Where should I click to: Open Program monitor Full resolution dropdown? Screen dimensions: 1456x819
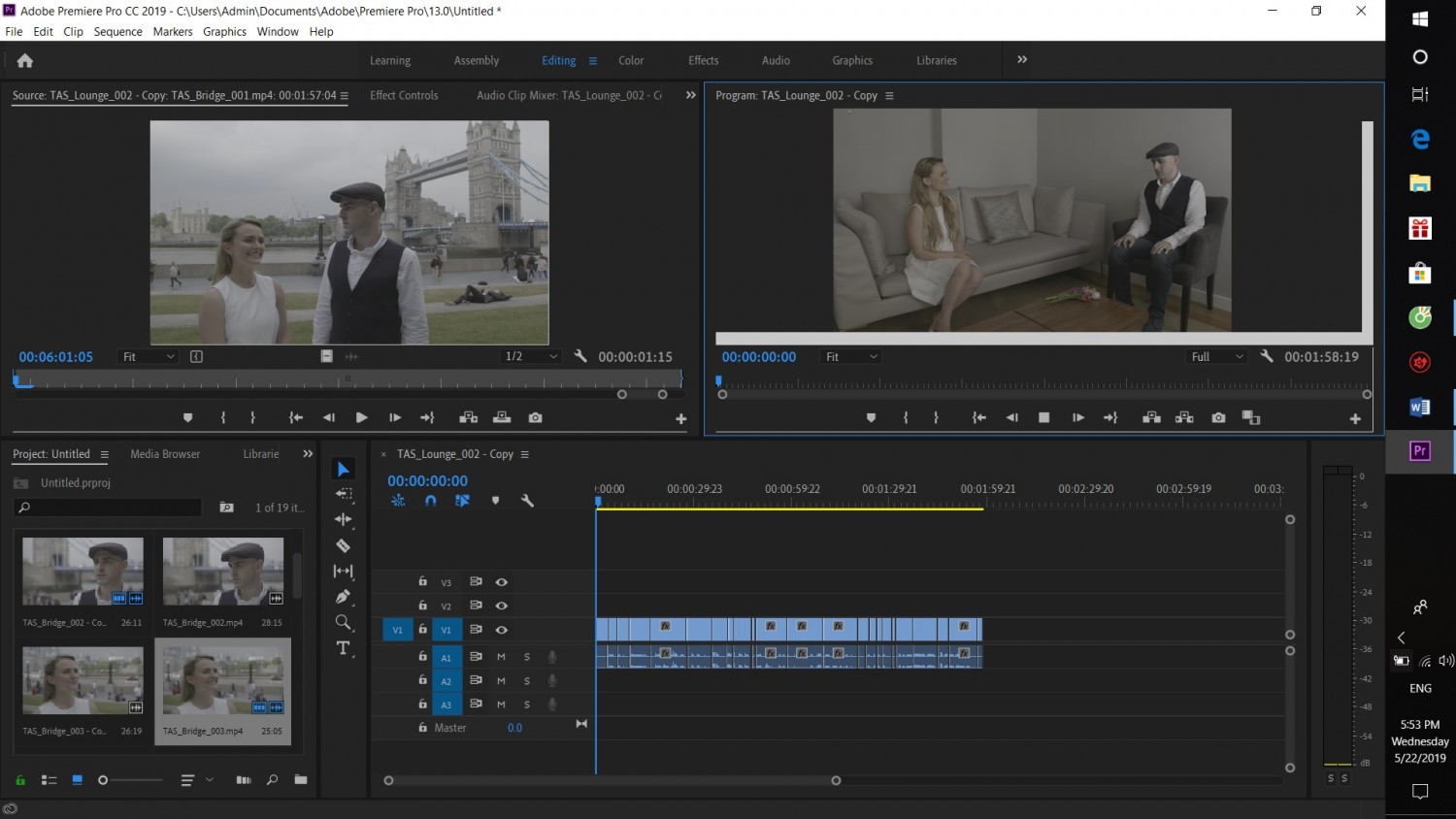pyautogui.click(x=1217, y=357)
